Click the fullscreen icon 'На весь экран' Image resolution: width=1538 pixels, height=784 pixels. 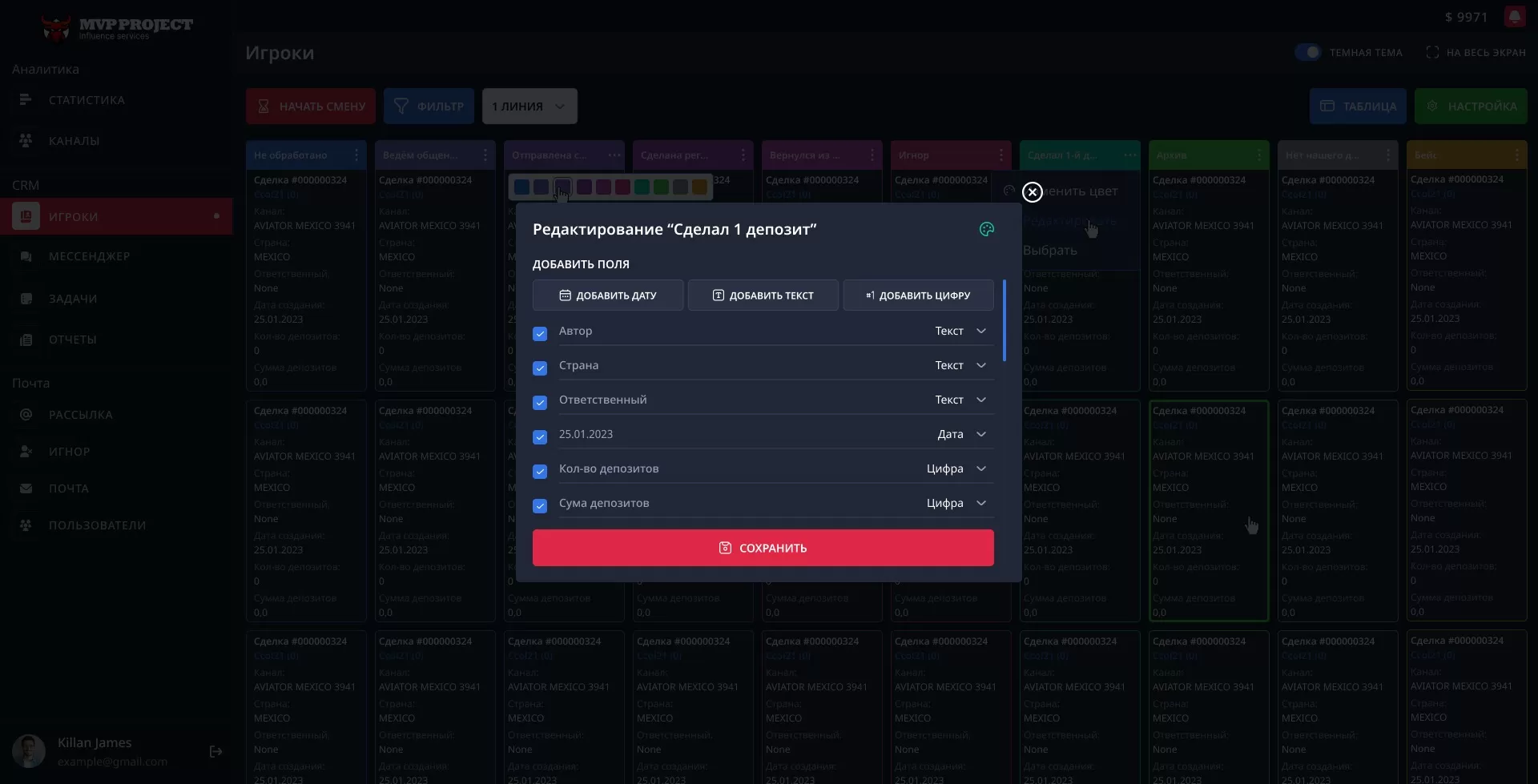pyautogui.click(x=1432, y=53)
